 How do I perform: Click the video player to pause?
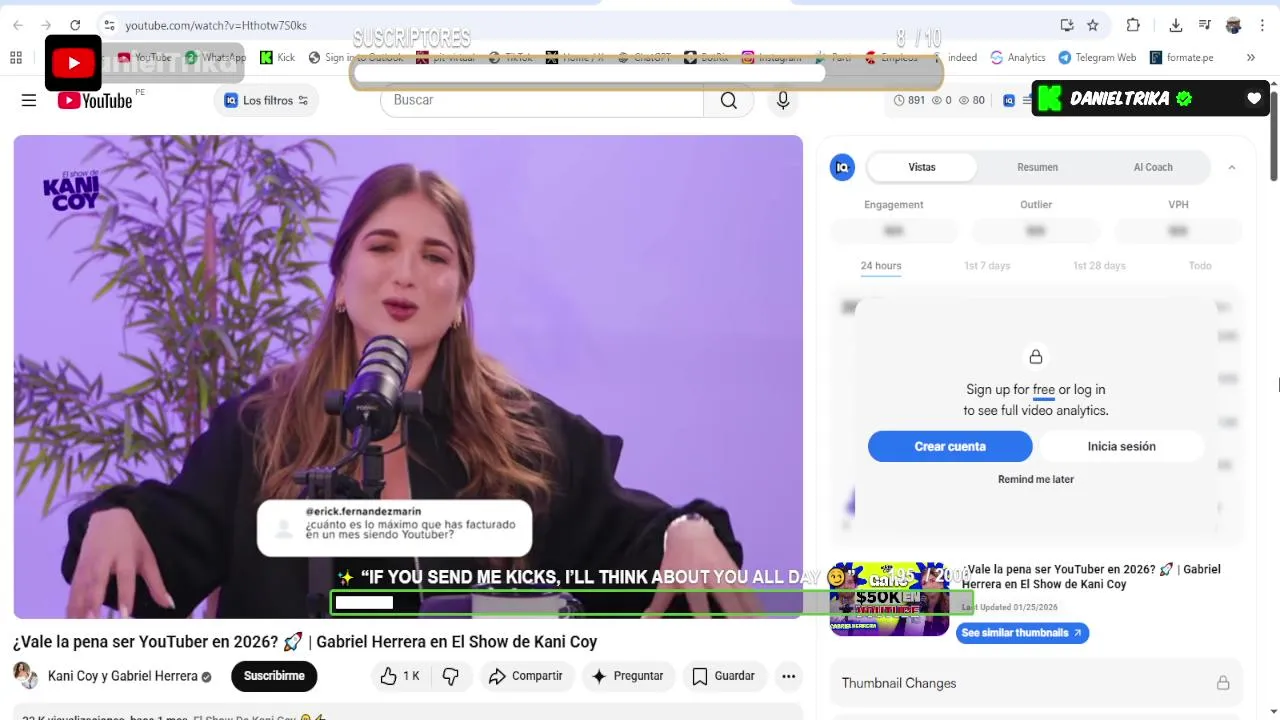[408, 376]
